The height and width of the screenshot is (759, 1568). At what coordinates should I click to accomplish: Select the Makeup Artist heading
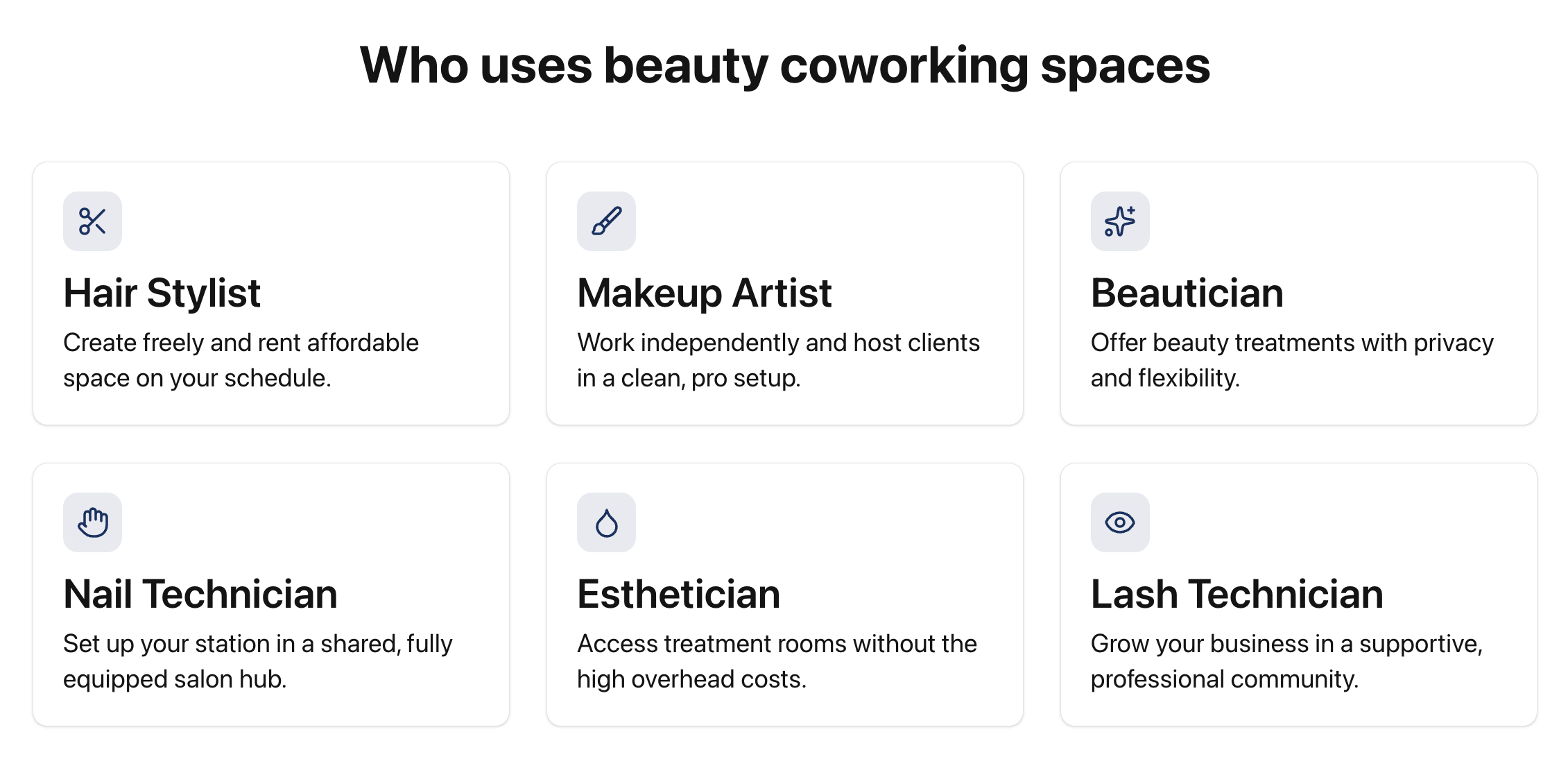pos(703,293)
